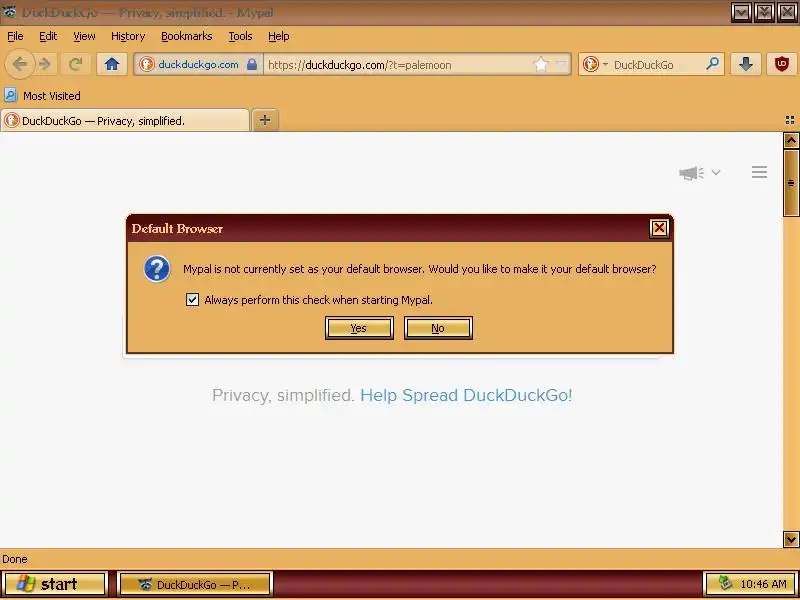
Task: Click the question mark dialog icon
Action: click(x=157, y=269)
